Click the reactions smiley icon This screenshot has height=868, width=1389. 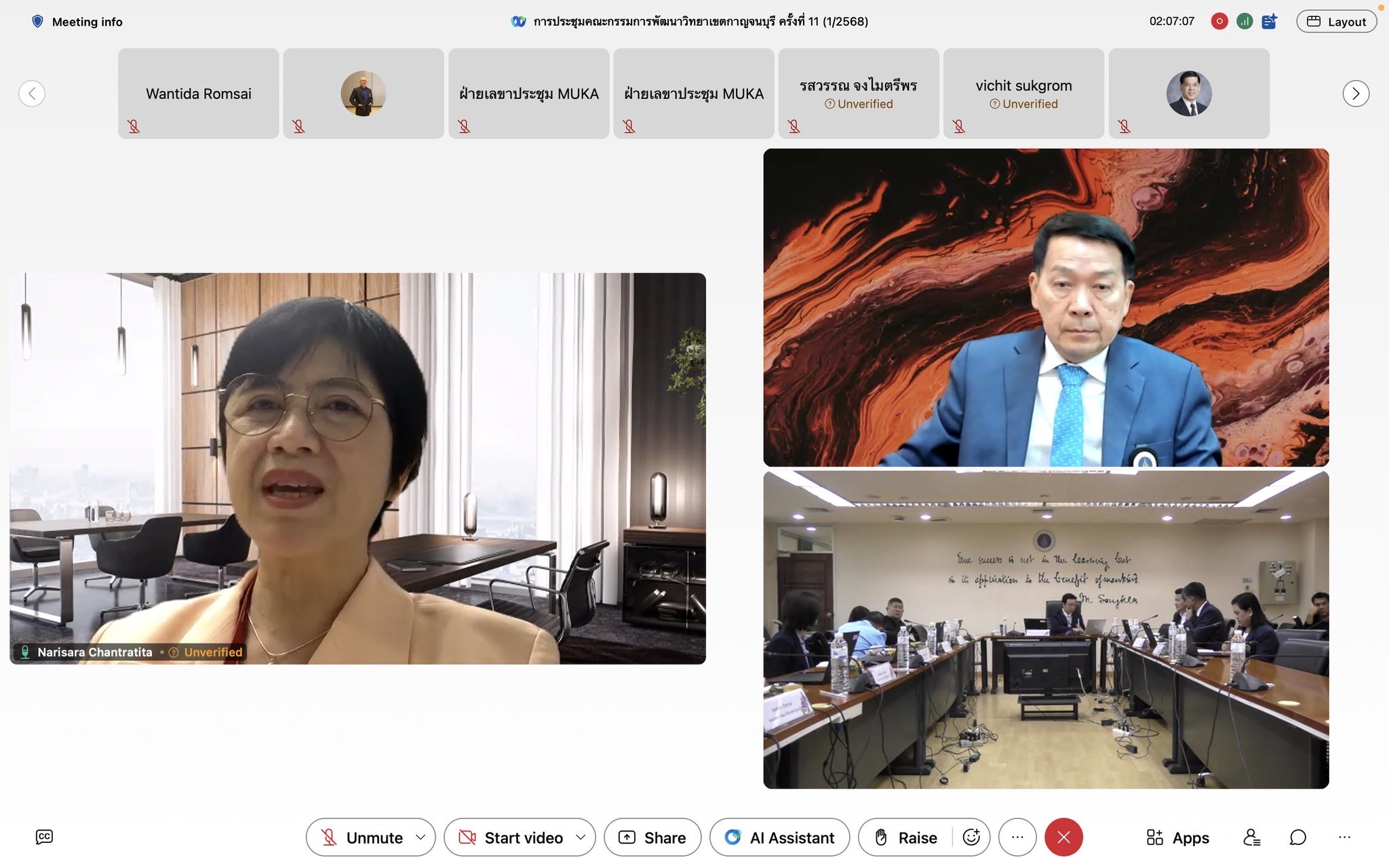[x=971, y=837]
